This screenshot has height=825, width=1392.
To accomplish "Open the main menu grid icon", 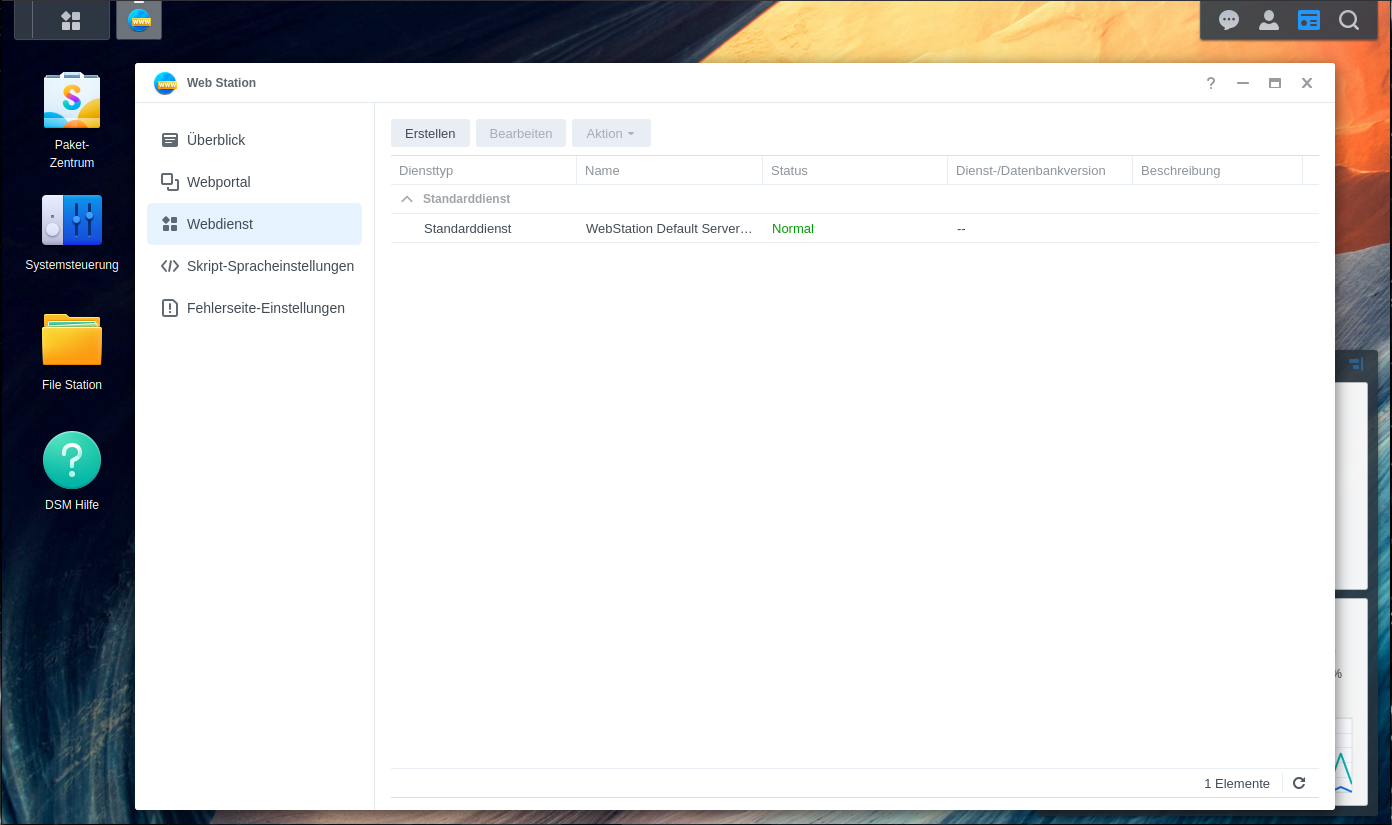I will (70, 20).
